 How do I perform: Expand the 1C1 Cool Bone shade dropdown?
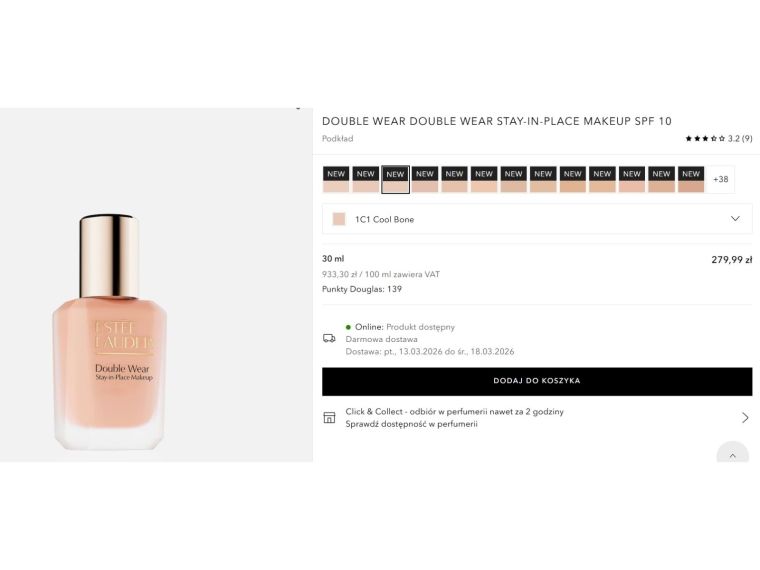click(x=537, y=219)
